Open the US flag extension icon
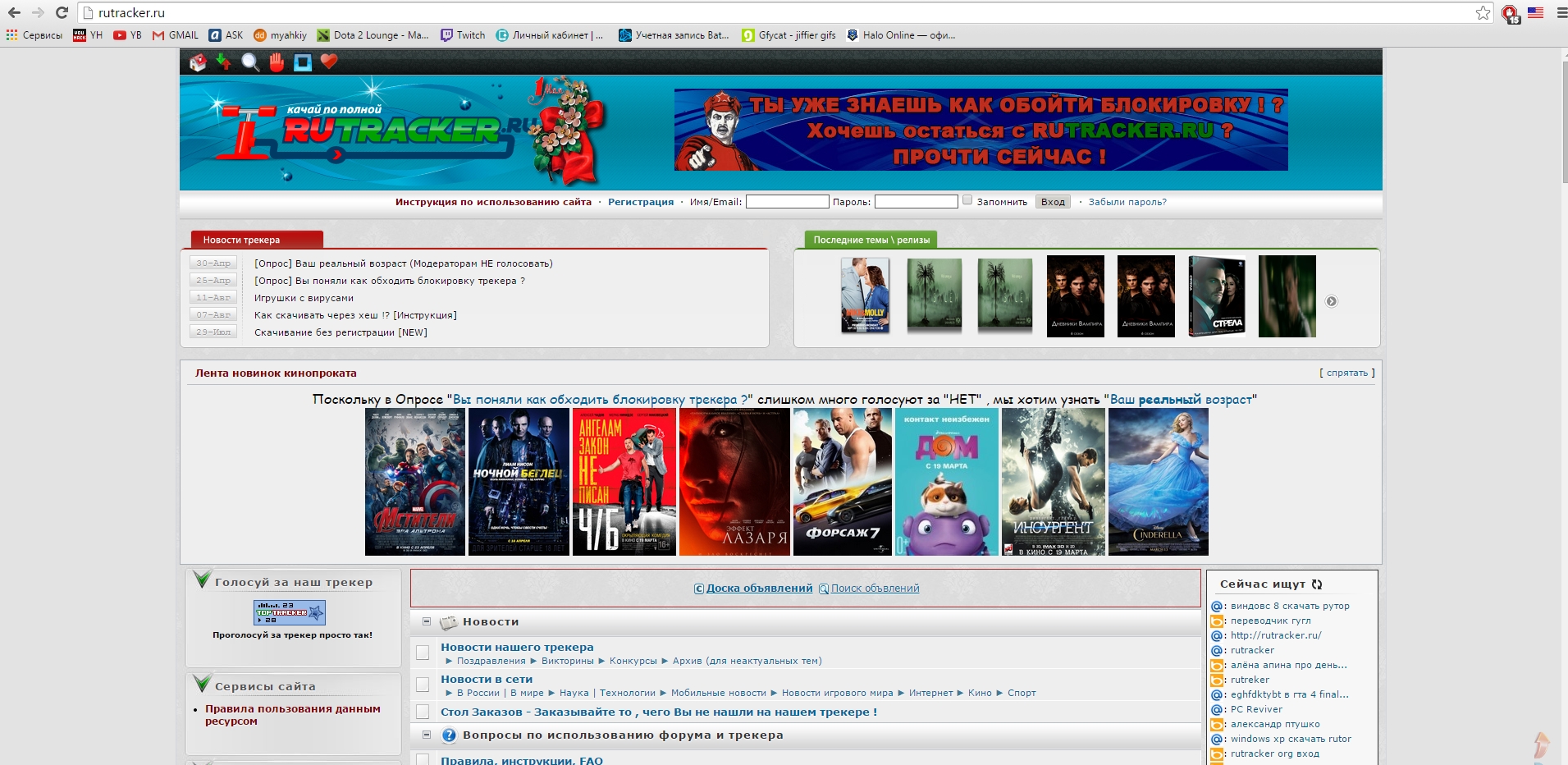This screenshot has width=1568, height=765. (1535, 12)
